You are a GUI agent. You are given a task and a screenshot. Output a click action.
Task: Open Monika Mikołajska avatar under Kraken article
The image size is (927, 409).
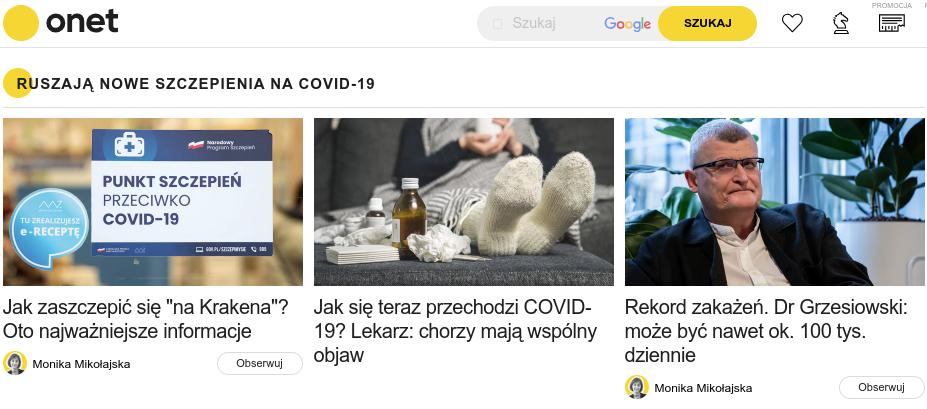coord(15,363)
